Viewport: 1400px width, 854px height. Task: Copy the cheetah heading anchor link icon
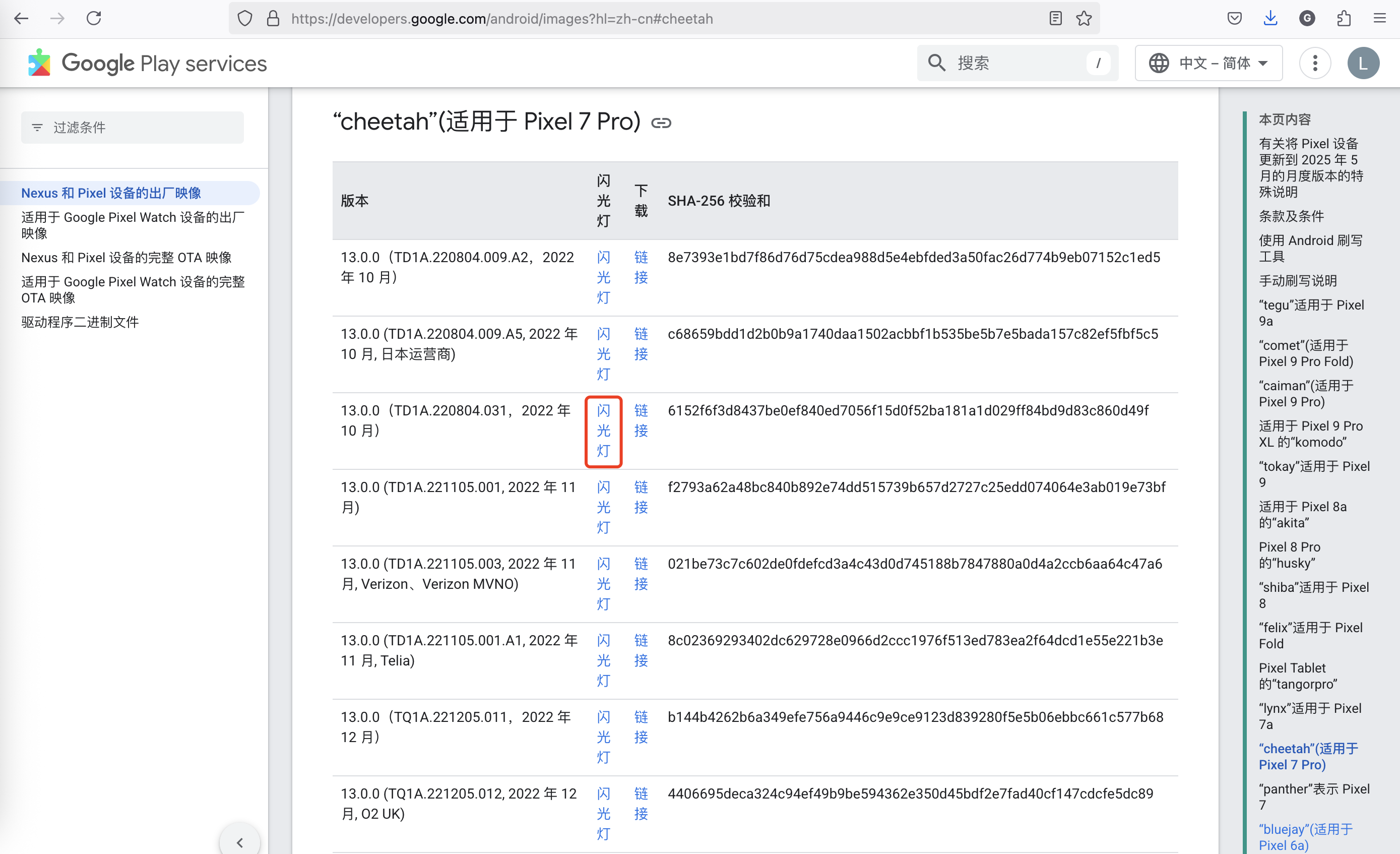pos(661,123)
